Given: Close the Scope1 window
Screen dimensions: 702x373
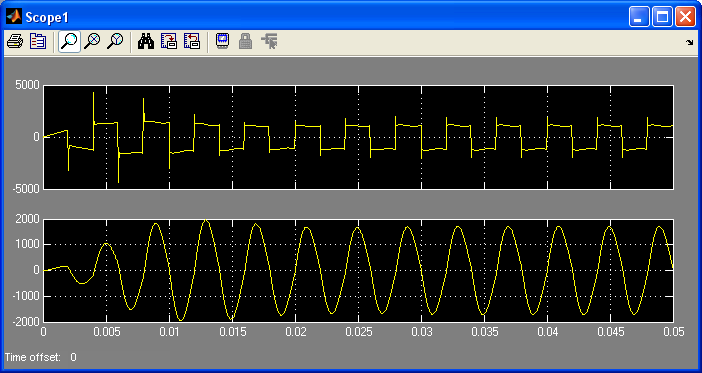Looking at the screenshot, I should [x=685, y=17].
